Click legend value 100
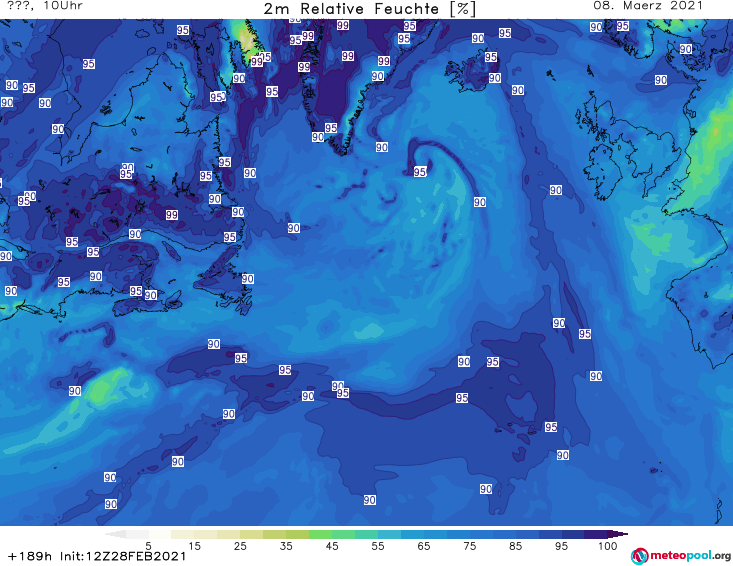 tap(608, 546)
